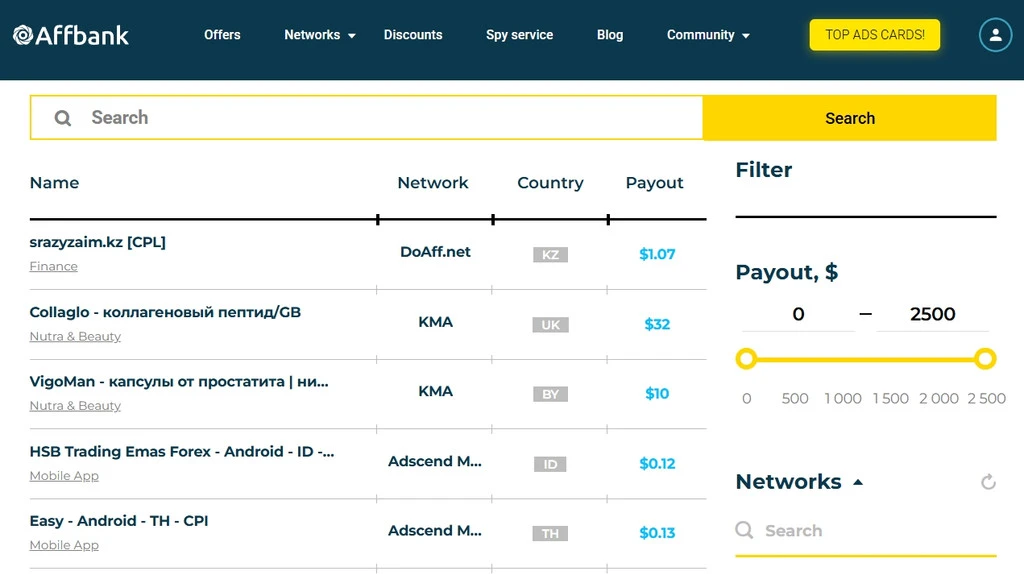Open KMA network in VigoMan row
Screen dimensions: 1024x574
(436, 391)
